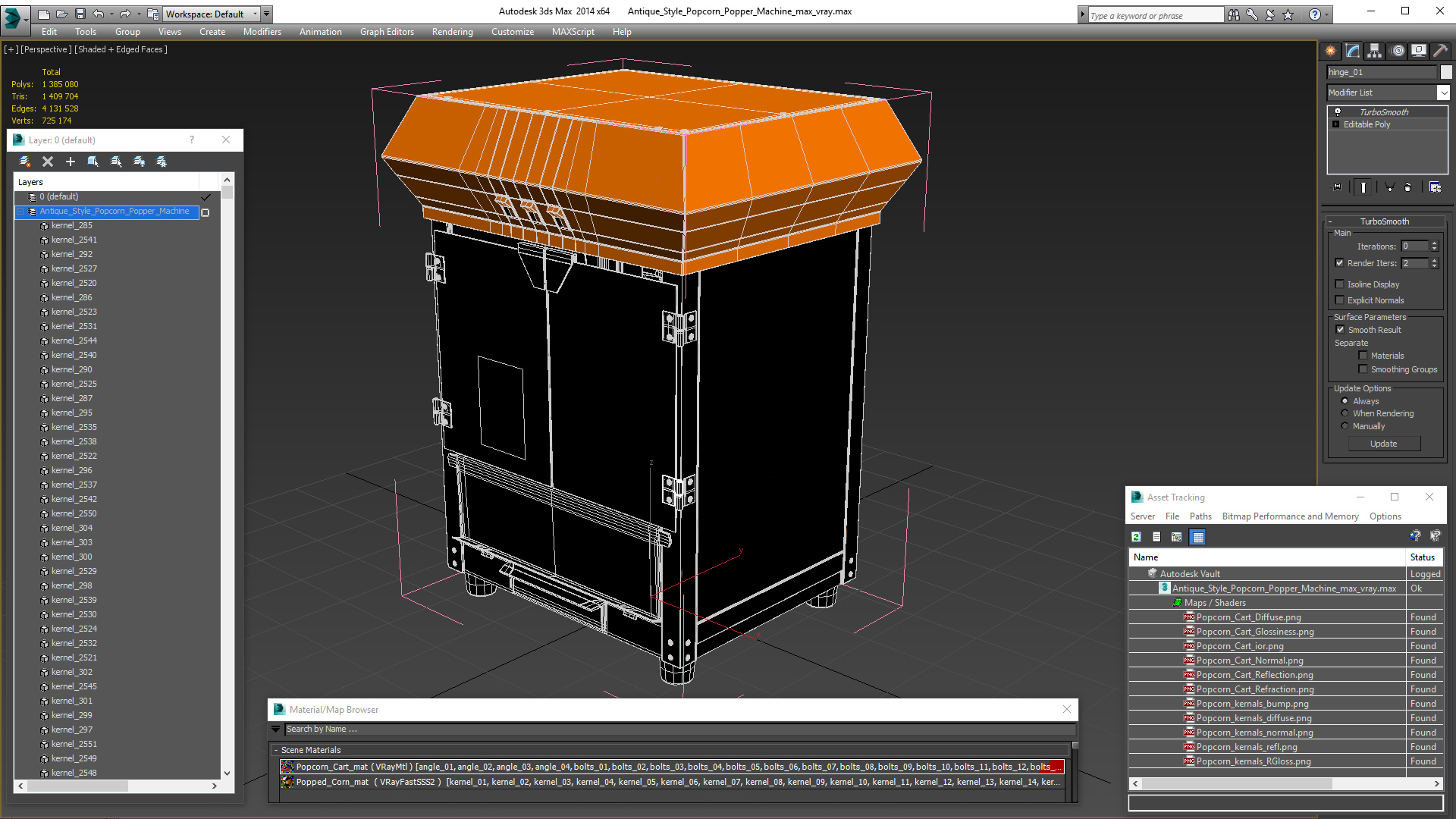
Task: Click the table view icon in Asset Tracking toolbar
Action: tap(1198, 537)
